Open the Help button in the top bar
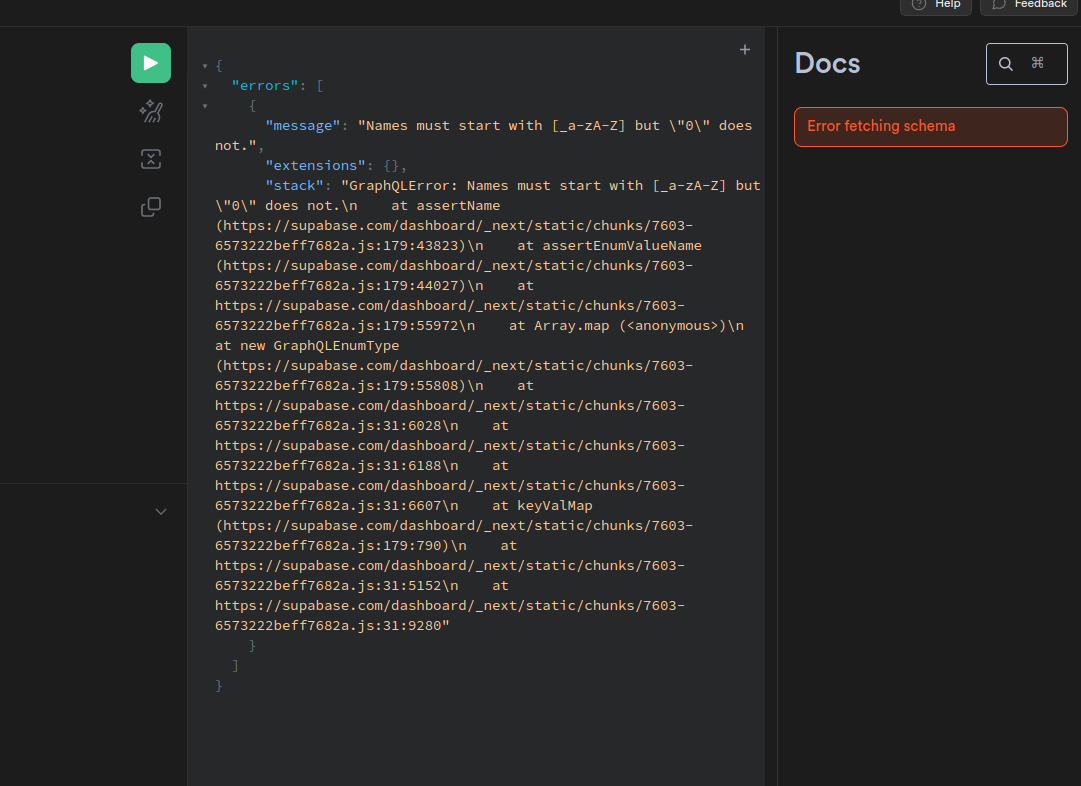 click(x=936, y=5)
